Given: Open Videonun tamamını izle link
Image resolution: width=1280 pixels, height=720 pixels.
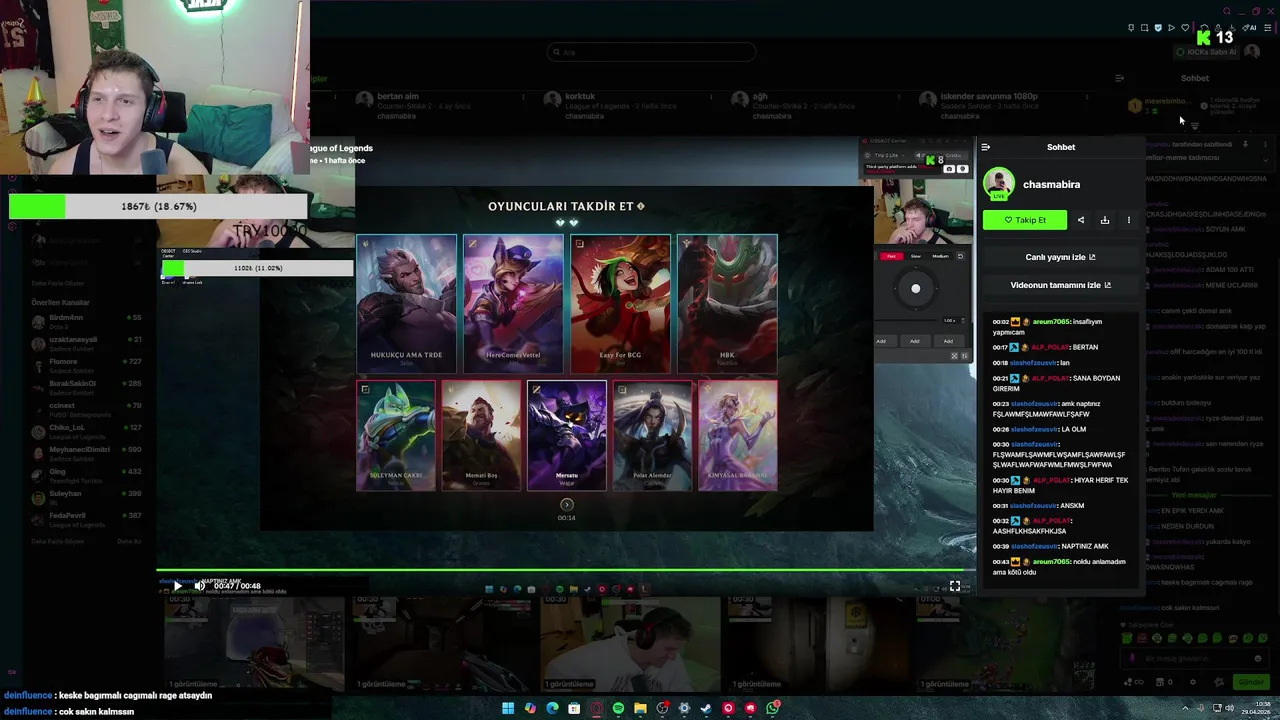Looking at the screenshot, I should pos(1060,285).
